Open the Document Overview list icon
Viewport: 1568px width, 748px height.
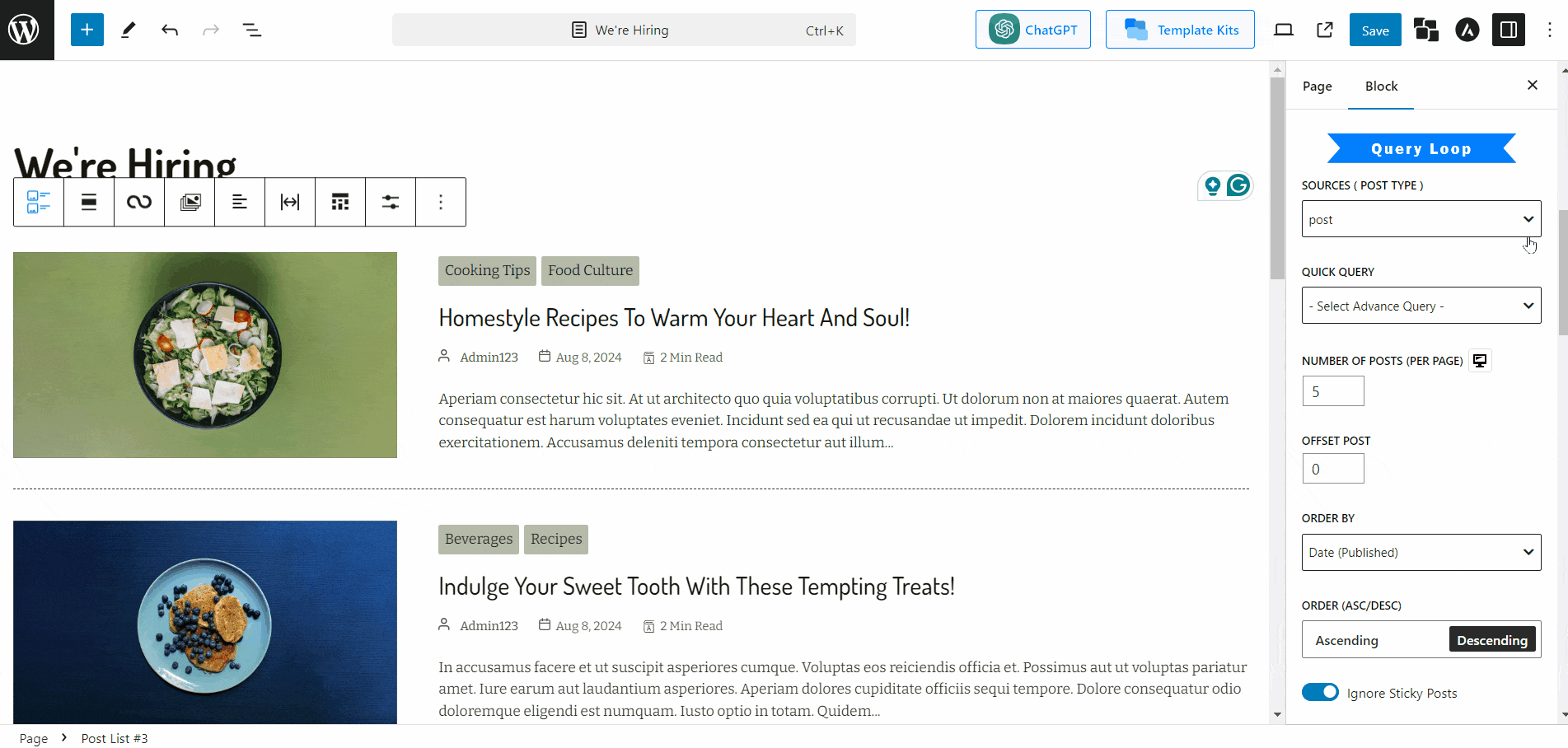pyautogui.click(x=251, y=30)
